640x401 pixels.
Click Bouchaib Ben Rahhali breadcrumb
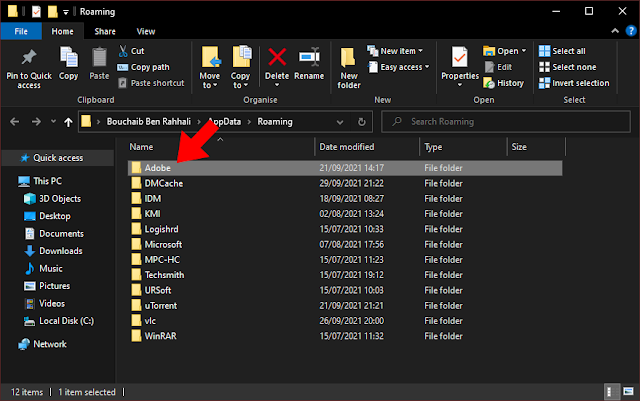149,122
